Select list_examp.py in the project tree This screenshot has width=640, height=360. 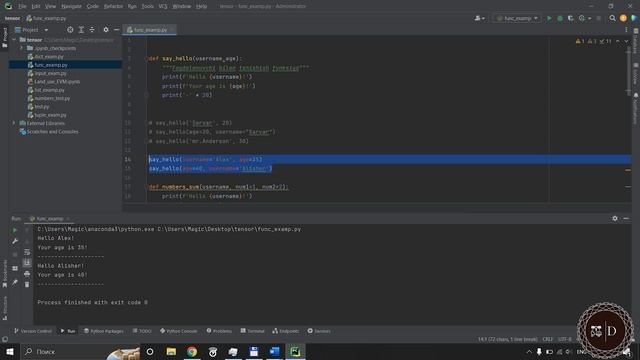49,90
